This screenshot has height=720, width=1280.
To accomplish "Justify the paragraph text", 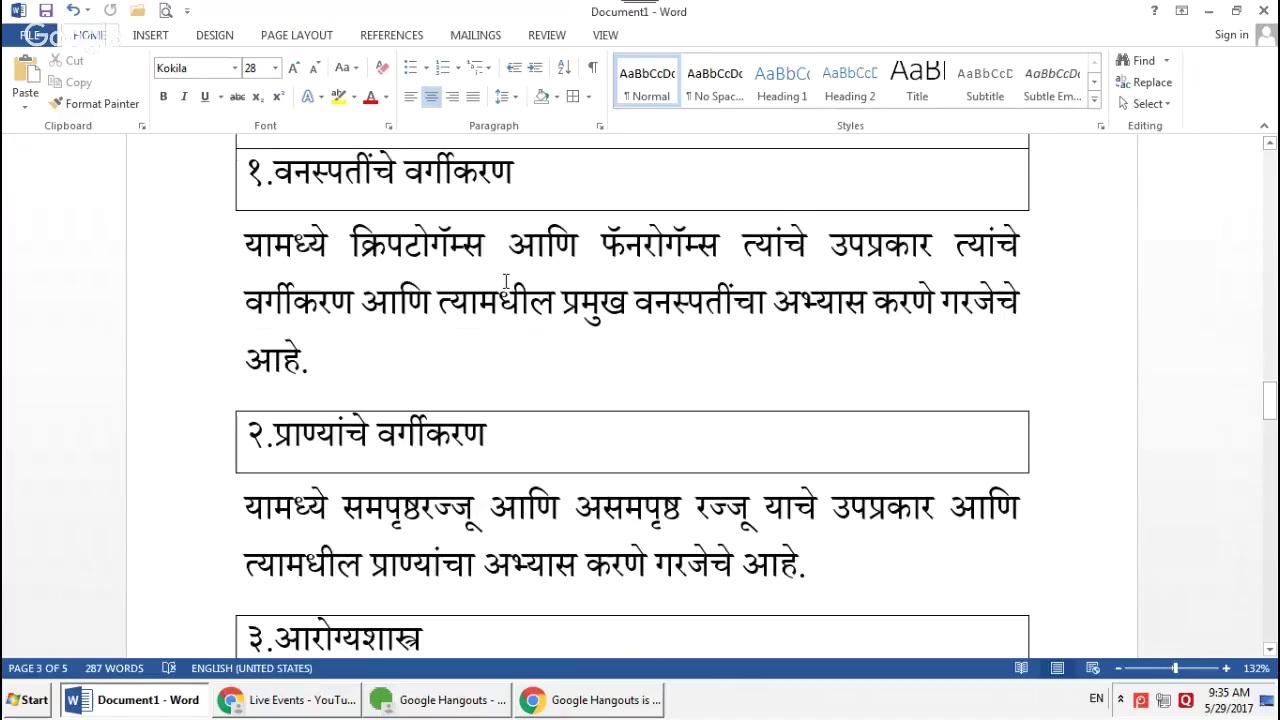I will pyautogui.click(x=473, y=97).
